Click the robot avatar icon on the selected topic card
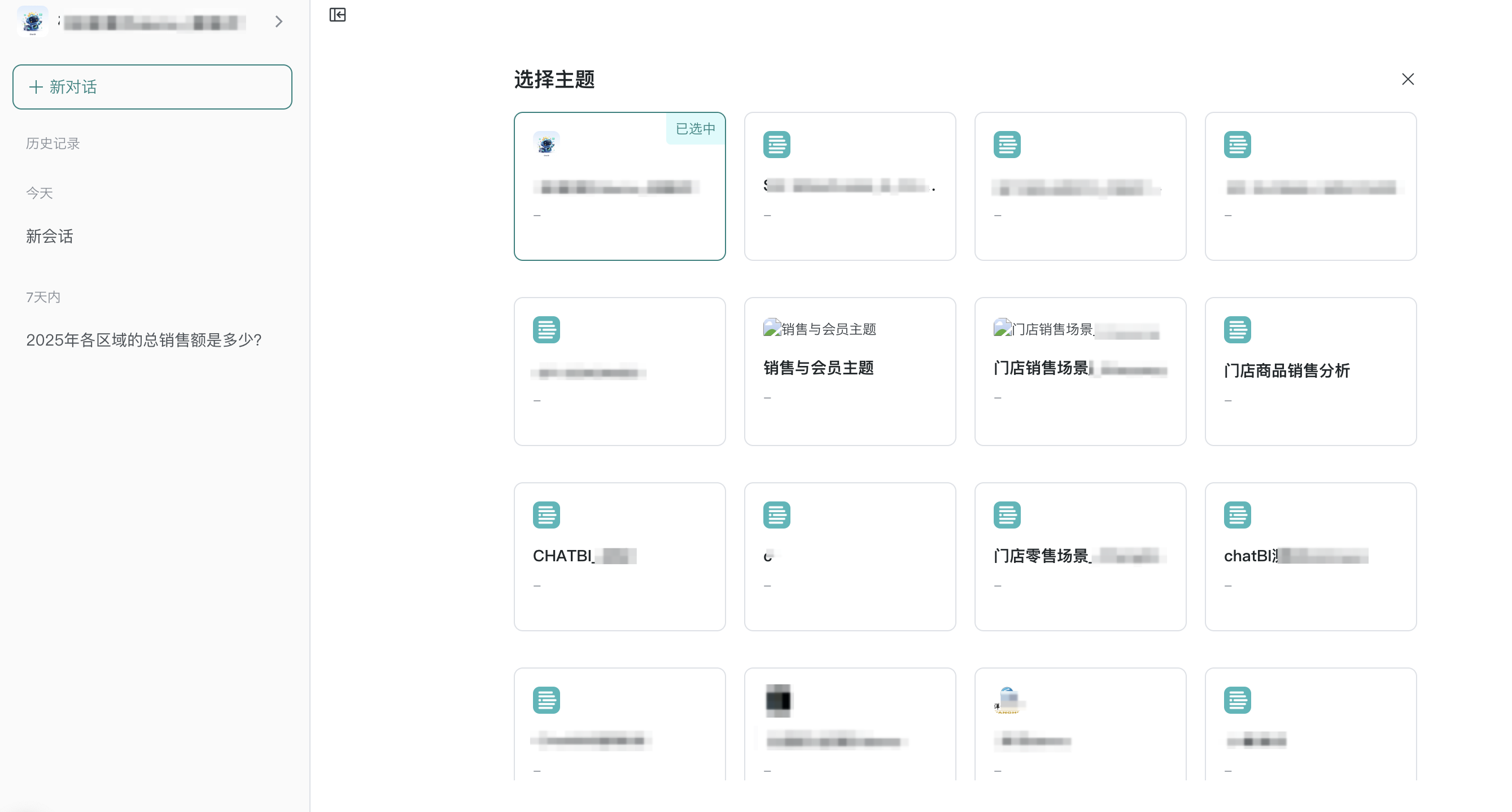Image resolution: width=1512 pixels, height=812 pixels. [x=546, y=143]
